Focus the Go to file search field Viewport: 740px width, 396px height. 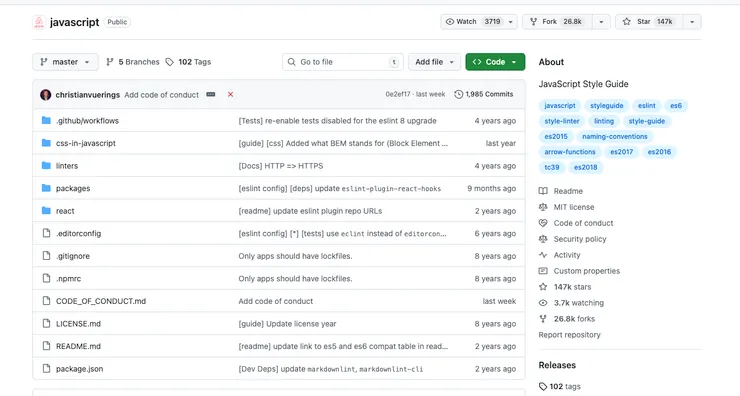tap(343, 62)
